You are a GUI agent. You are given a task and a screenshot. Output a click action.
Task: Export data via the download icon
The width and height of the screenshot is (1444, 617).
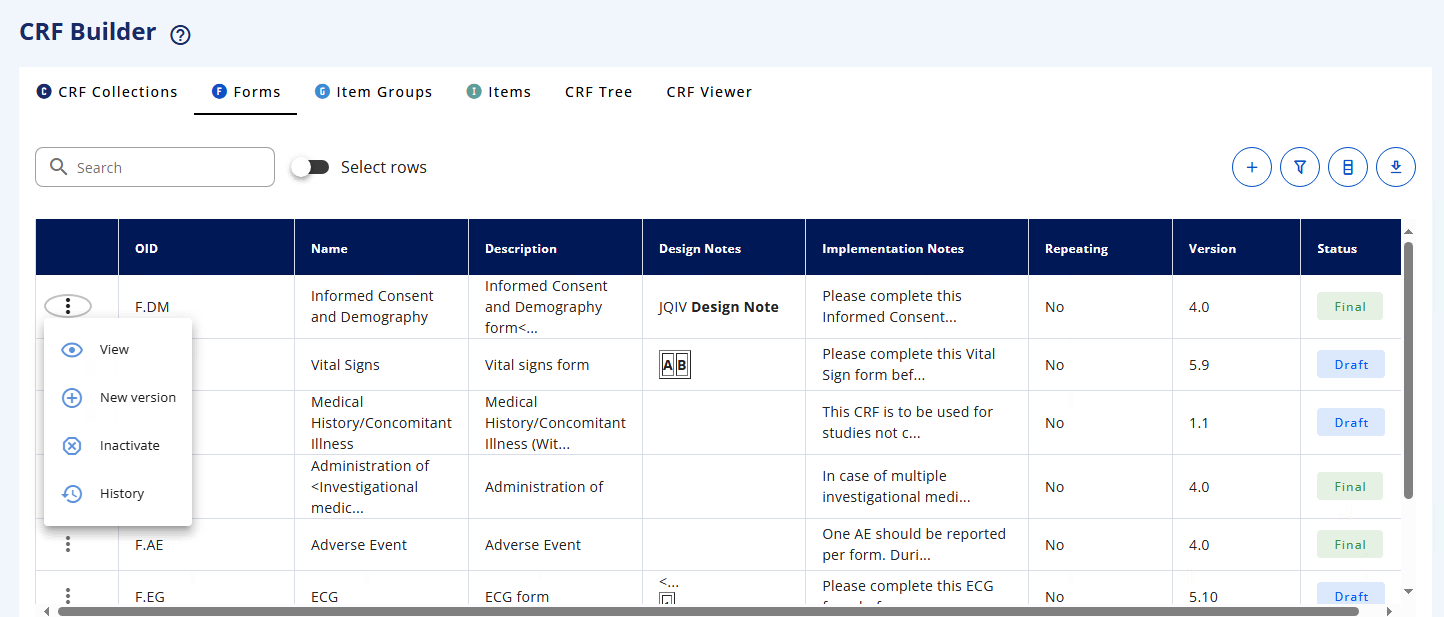coord(1396,167)
